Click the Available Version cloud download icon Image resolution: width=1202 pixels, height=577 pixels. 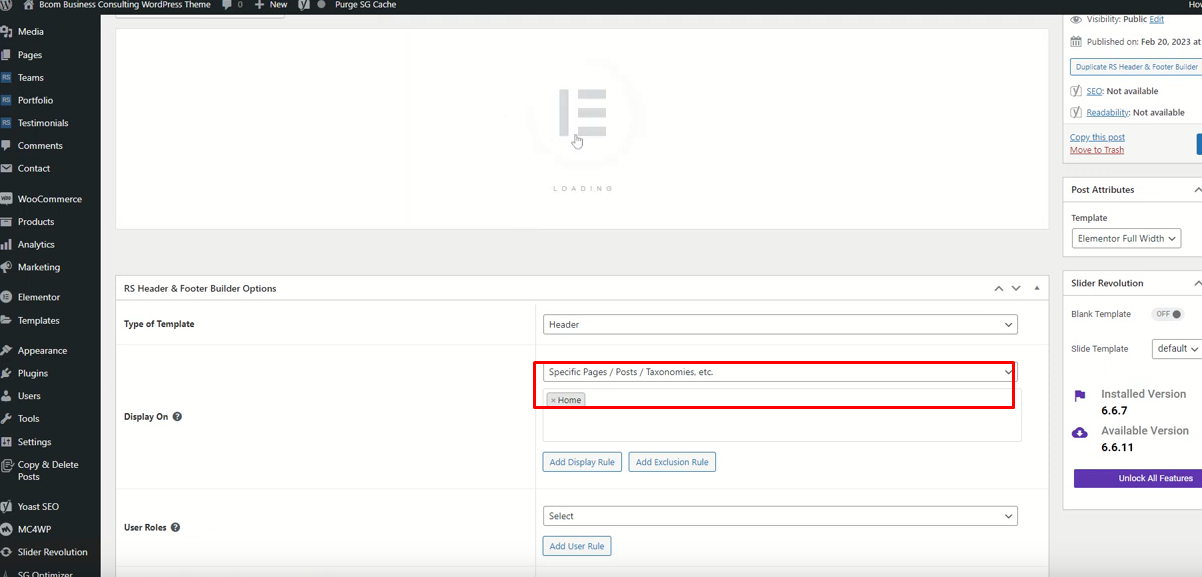click(x=1080, y=433)
